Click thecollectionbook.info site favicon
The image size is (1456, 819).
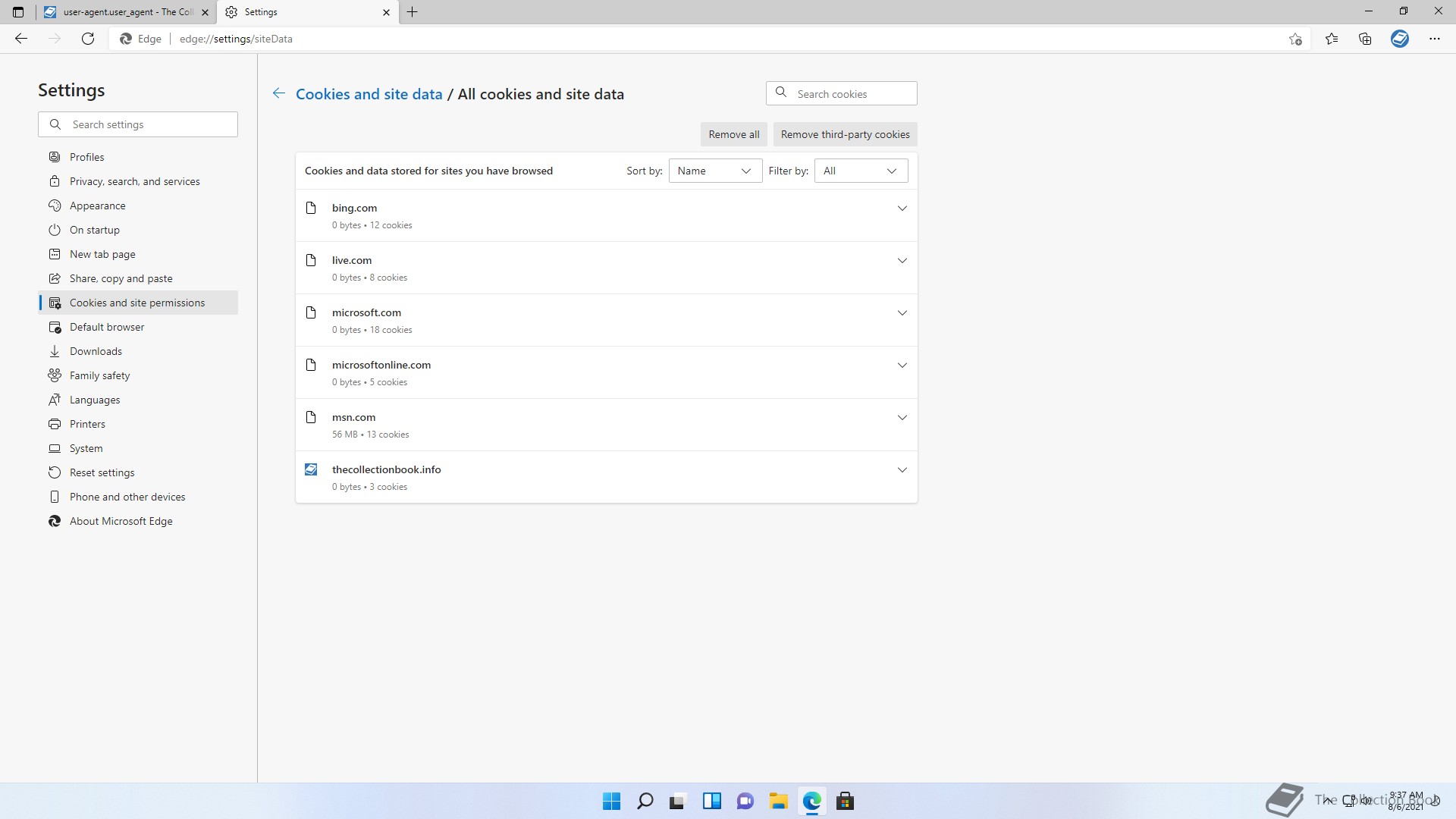[x=311, y=469]
